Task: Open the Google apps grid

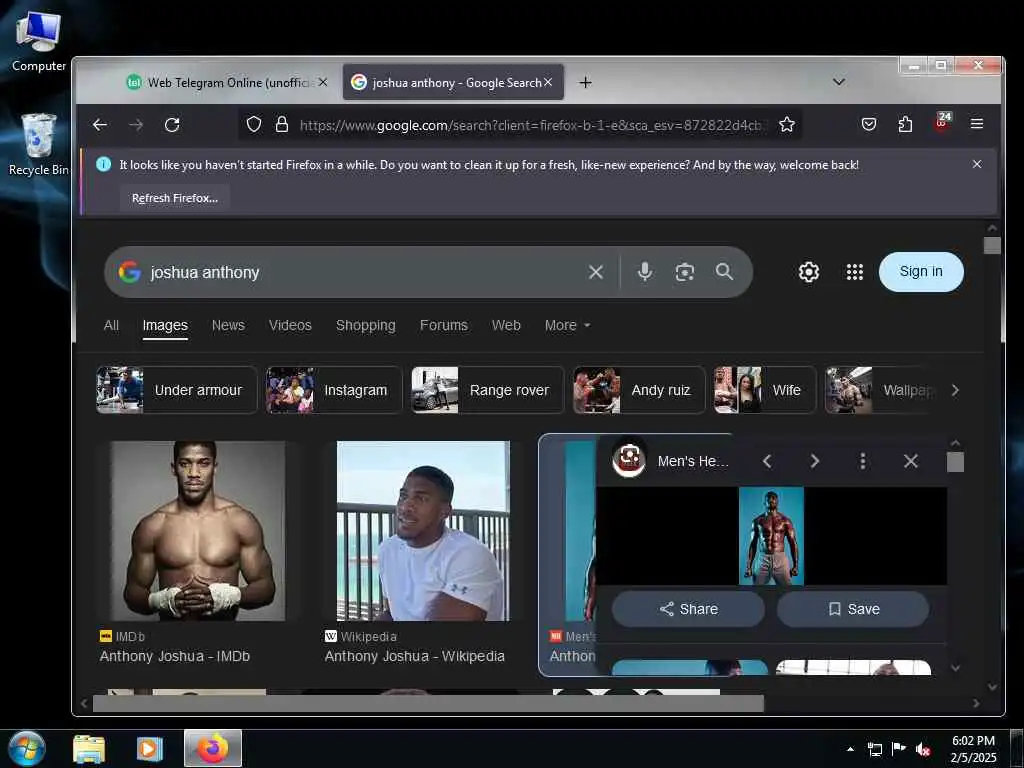Action: (854, 272)
